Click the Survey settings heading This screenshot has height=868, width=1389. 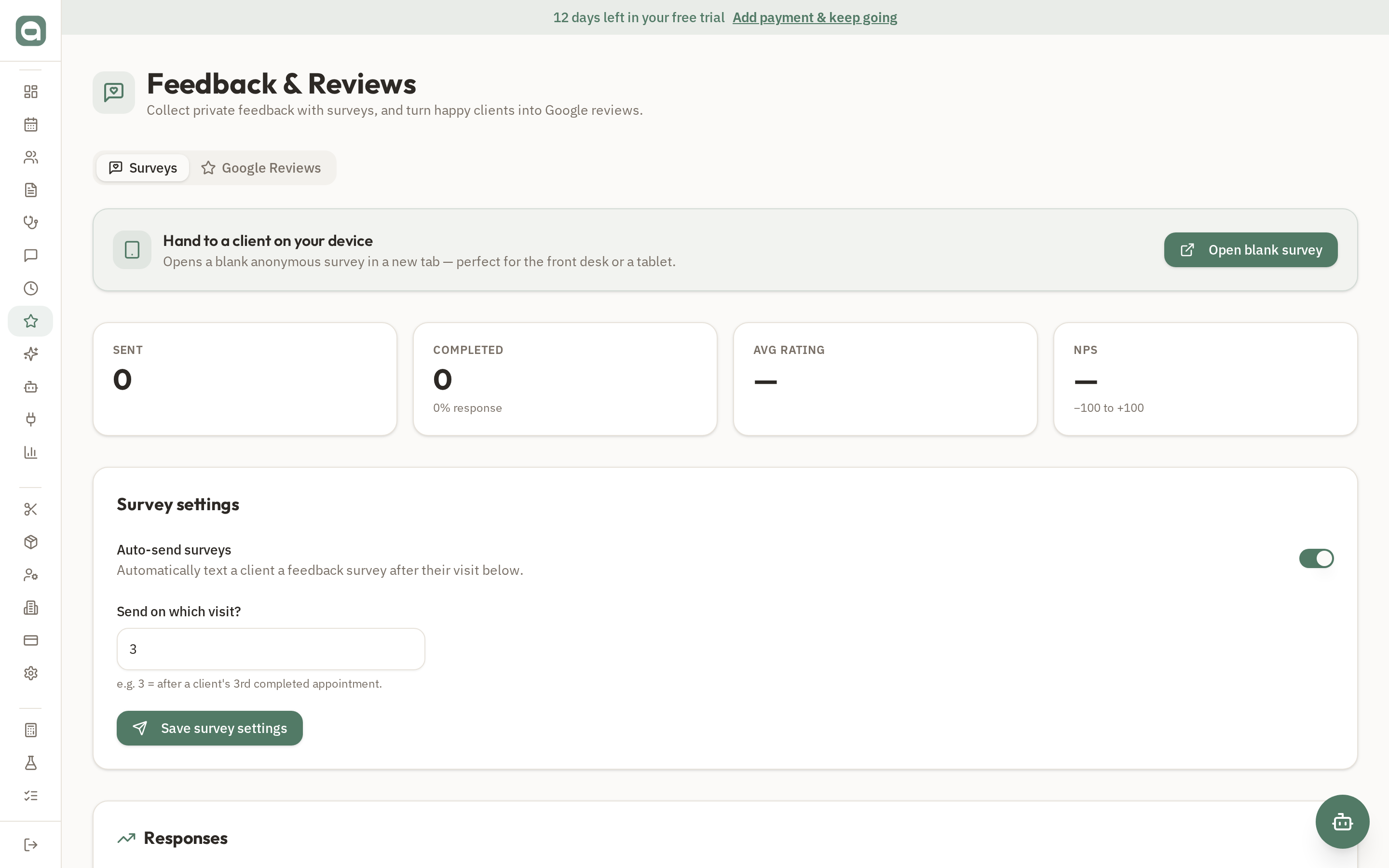(178, 504)
